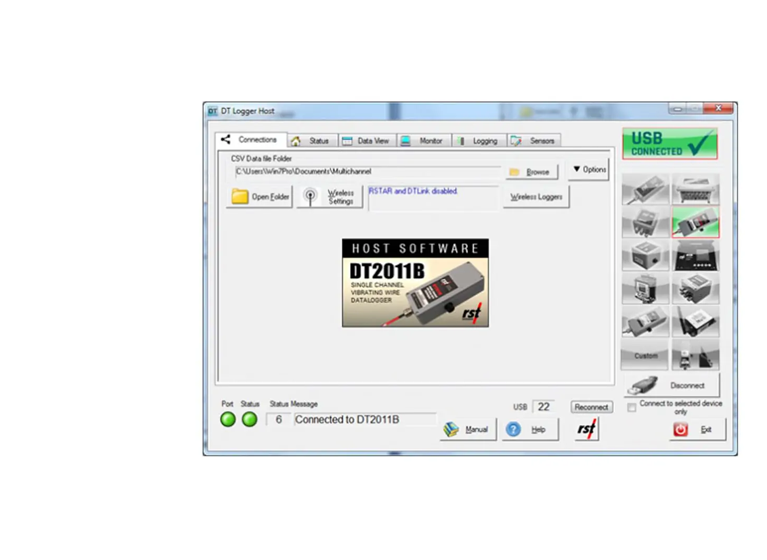Screen dimensions: 767x560
Task: Select the highlighted green DT2011B device icon
Action: point(696,222)
